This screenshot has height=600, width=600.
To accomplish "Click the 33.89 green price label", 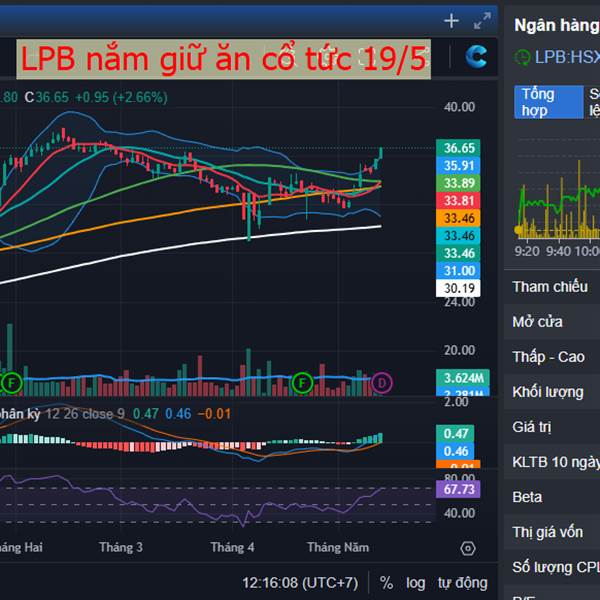I will (x=458, y=183).
